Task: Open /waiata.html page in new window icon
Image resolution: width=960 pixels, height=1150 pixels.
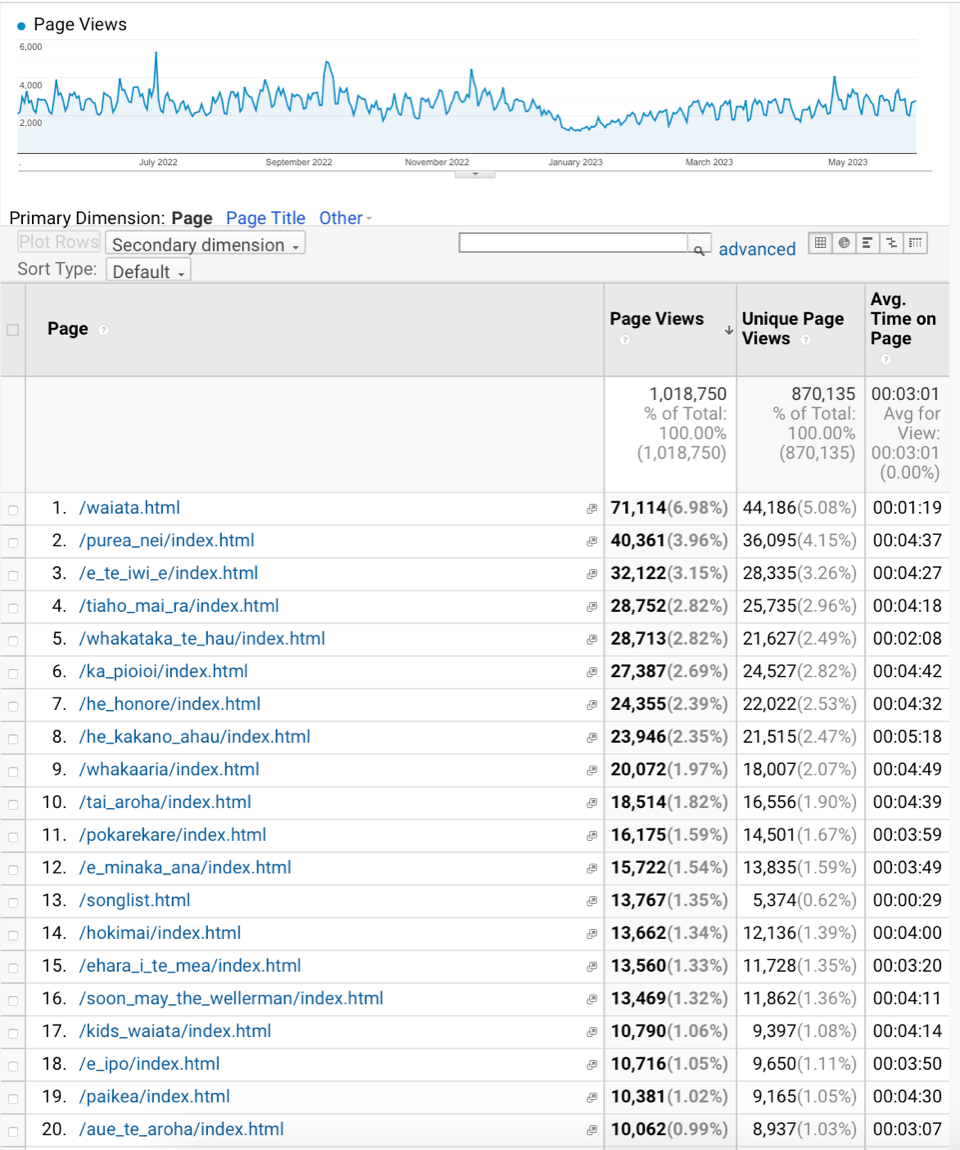Action: pos(592,509)
